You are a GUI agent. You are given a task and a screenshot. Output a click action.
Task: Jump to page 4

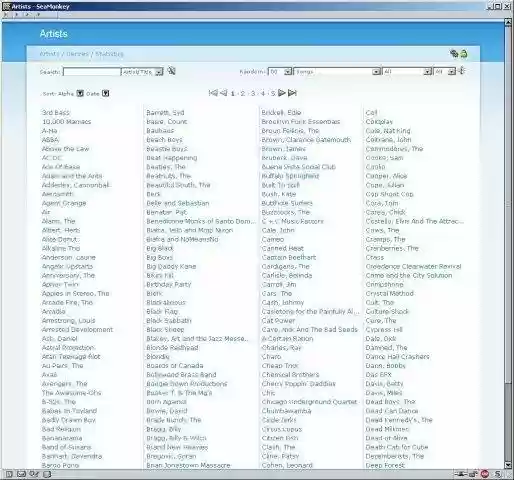[263, 94]
